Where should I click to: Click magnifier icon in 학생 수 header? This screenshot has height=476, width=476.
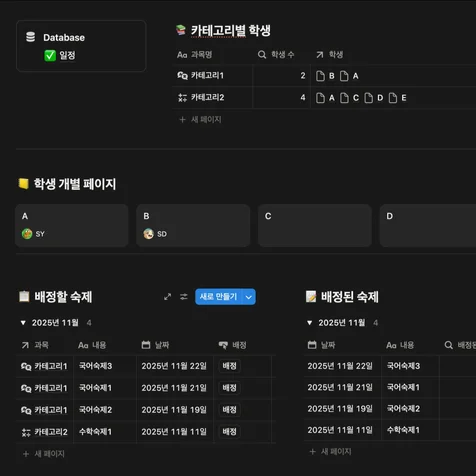pyautogui.click(x=262, y=55)
